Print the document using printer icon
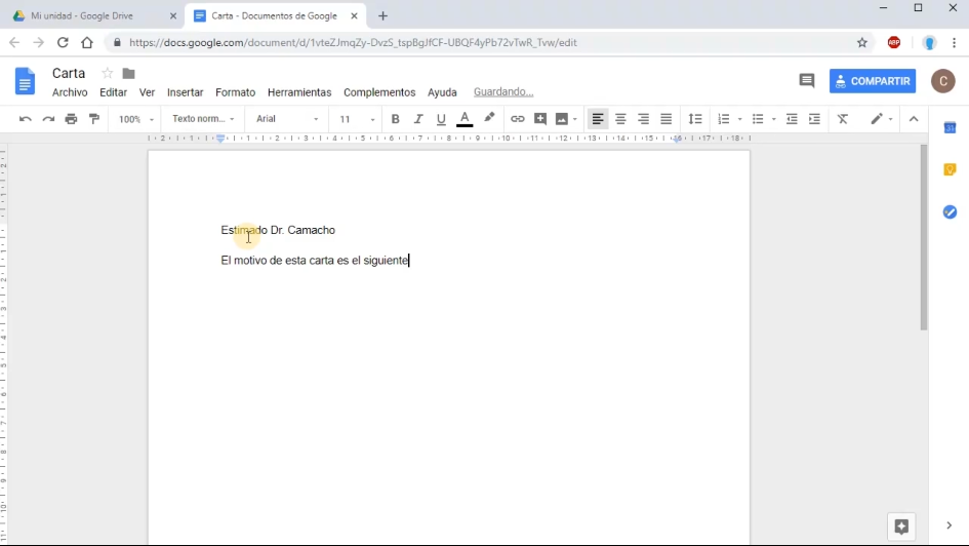The height and width of the screenshot is (546, 969). [x=71, y=119]
